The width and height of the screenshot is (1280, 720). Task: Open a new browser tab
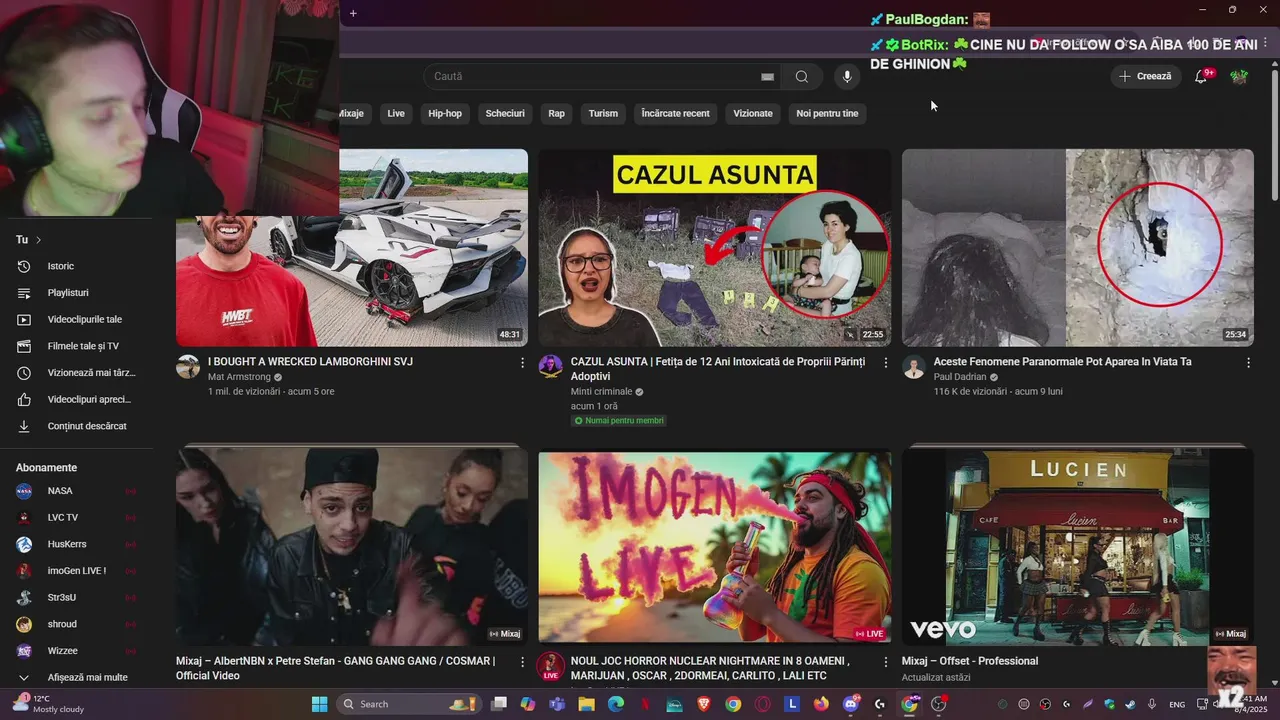click(x=353, y=13)
